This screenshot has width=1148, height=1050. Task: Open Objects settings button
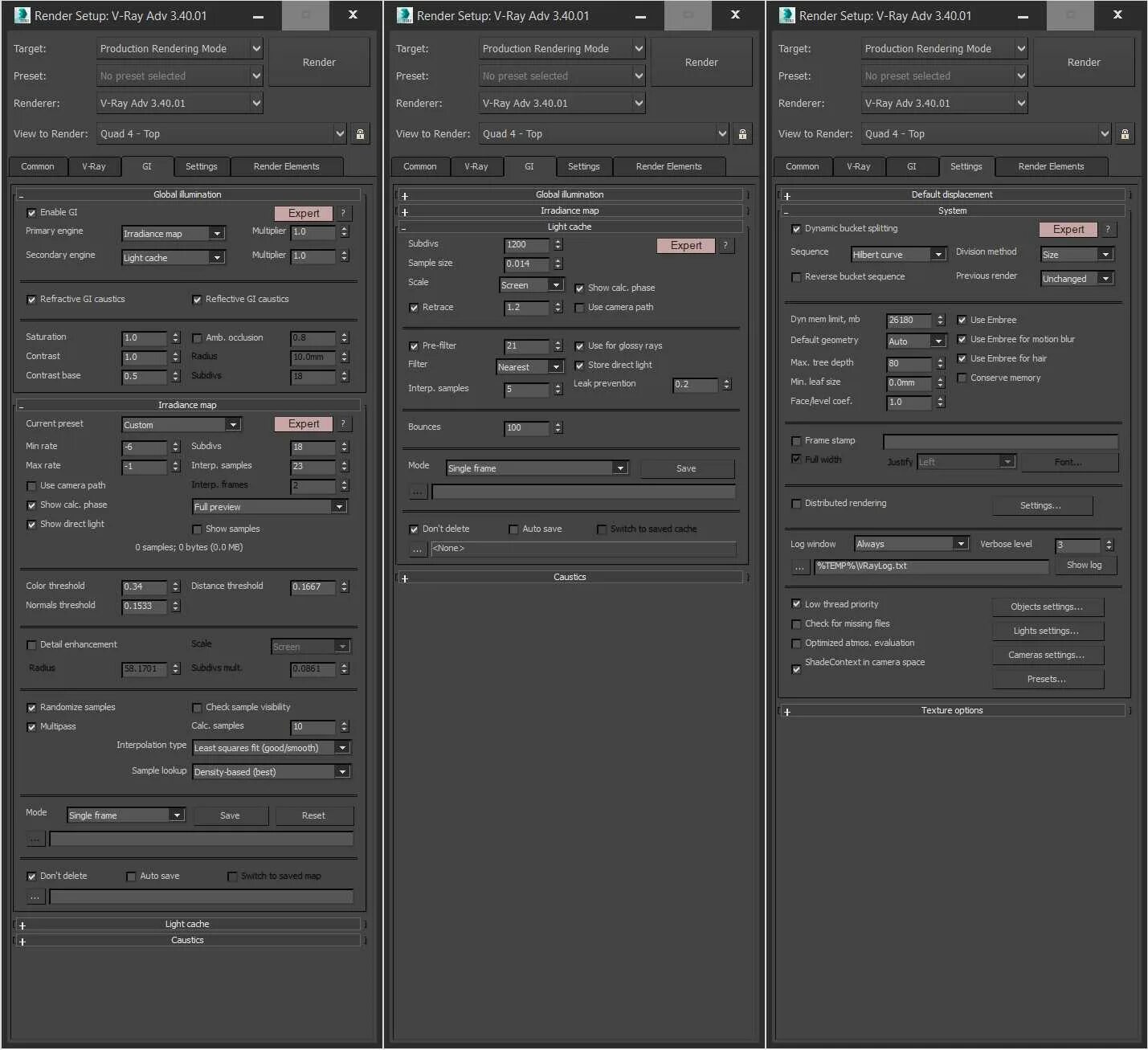(x=1047, y=607)
